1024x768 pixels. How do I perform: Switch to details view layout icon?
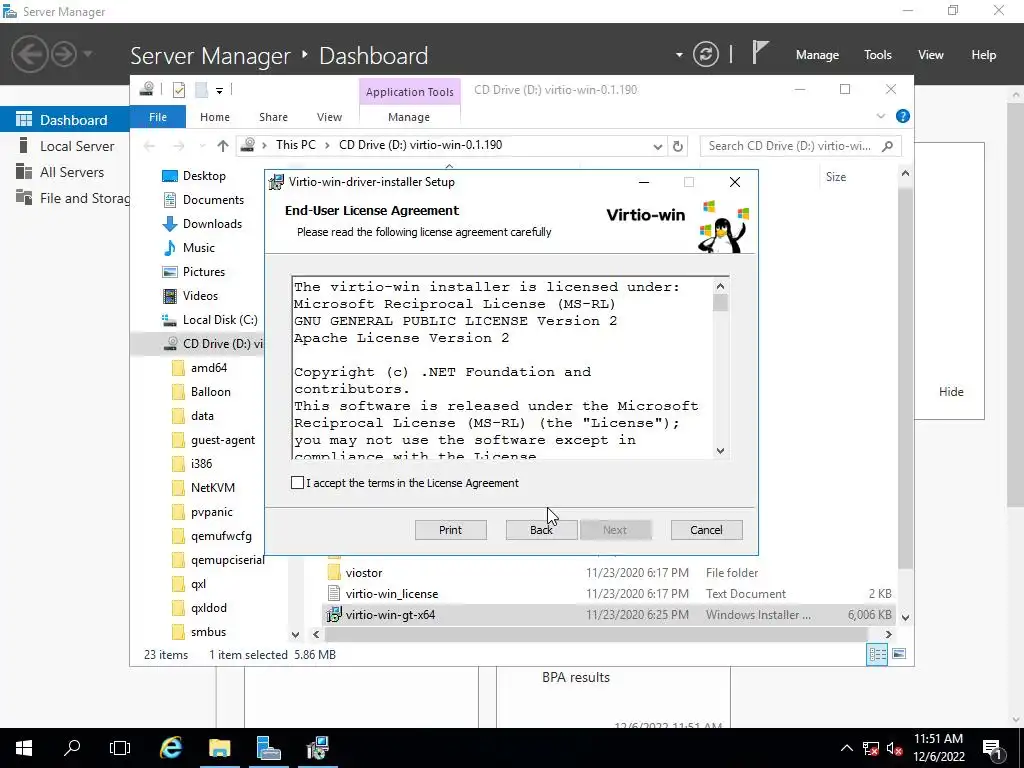[877, 654]
